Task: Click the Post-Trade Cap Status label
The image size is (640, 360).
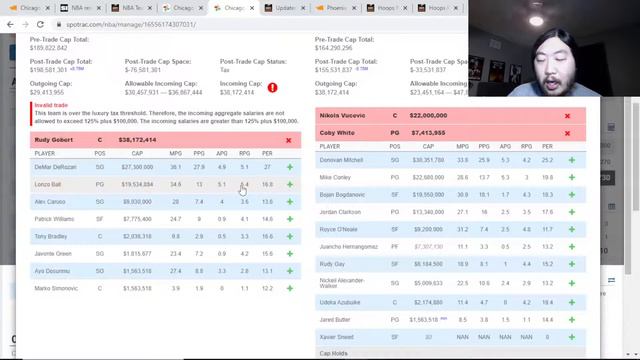Action: 253,62
